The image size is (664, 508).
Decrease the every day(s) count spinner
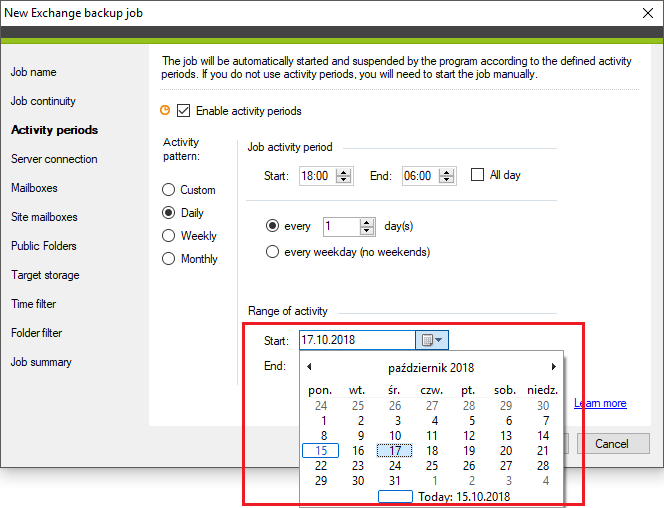tap(367, 230)
